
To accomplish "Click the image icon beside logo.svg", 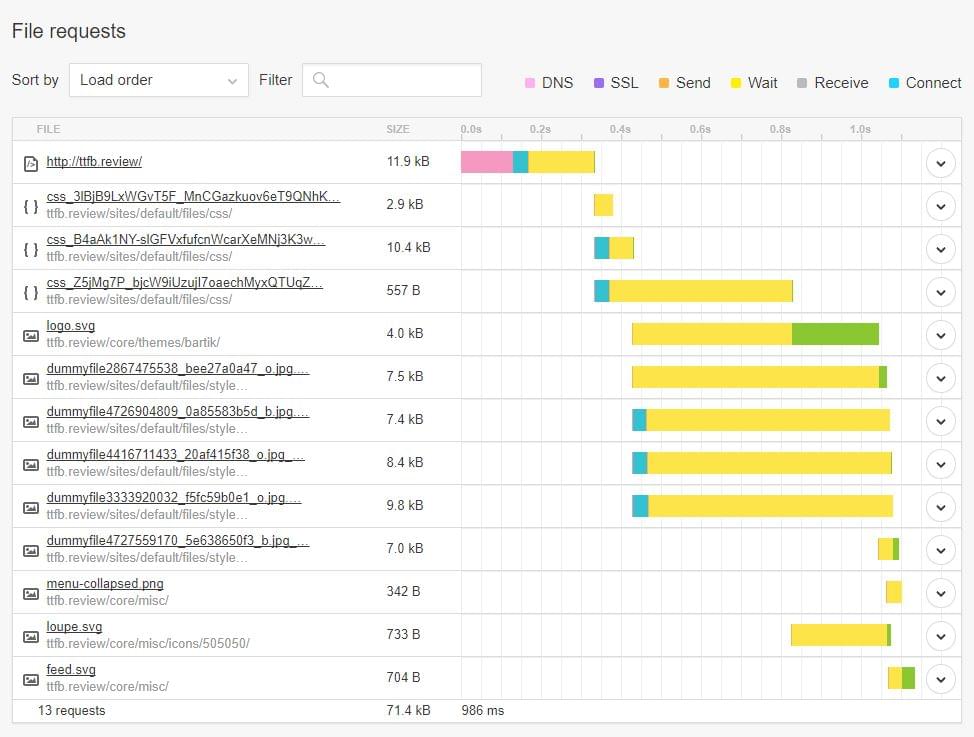I will coord(31,334).
